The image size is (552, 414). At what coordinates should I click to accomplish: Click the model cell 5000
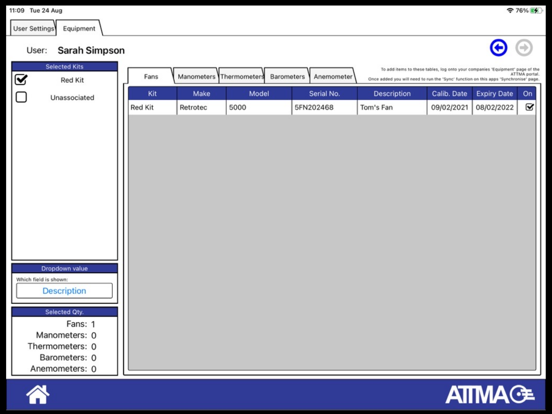(259, 107)
